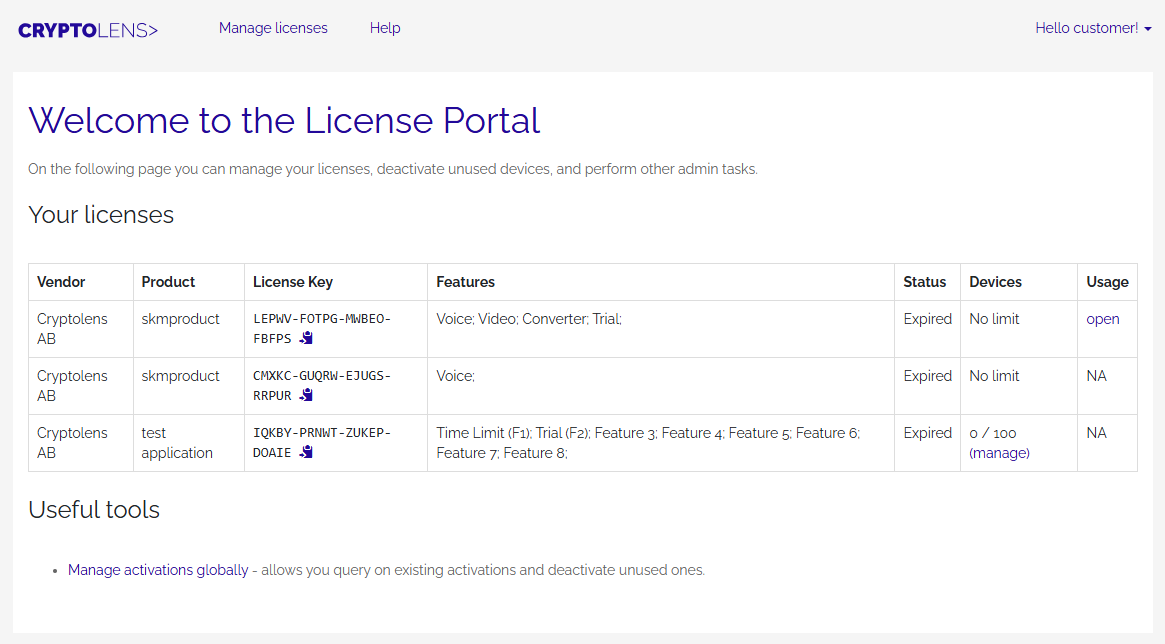Open Manage activations globally link
The width and height of the screenshot is (1165, 644).
click(158, 570)
